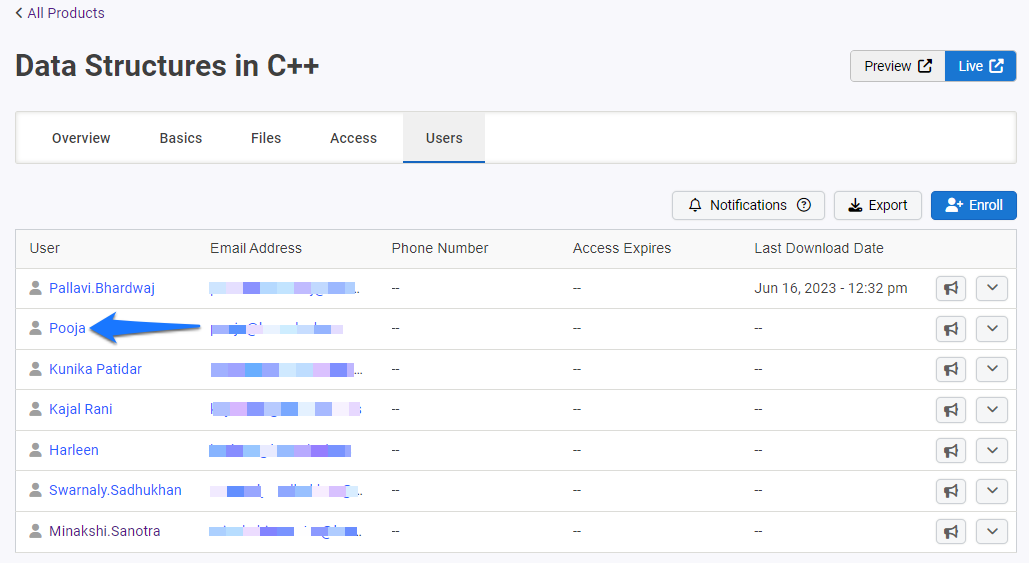The image size is (1029, 563).
Task: Expand options dropdown for Pallavi.Bhardwaj
Action: coord(992,288)
